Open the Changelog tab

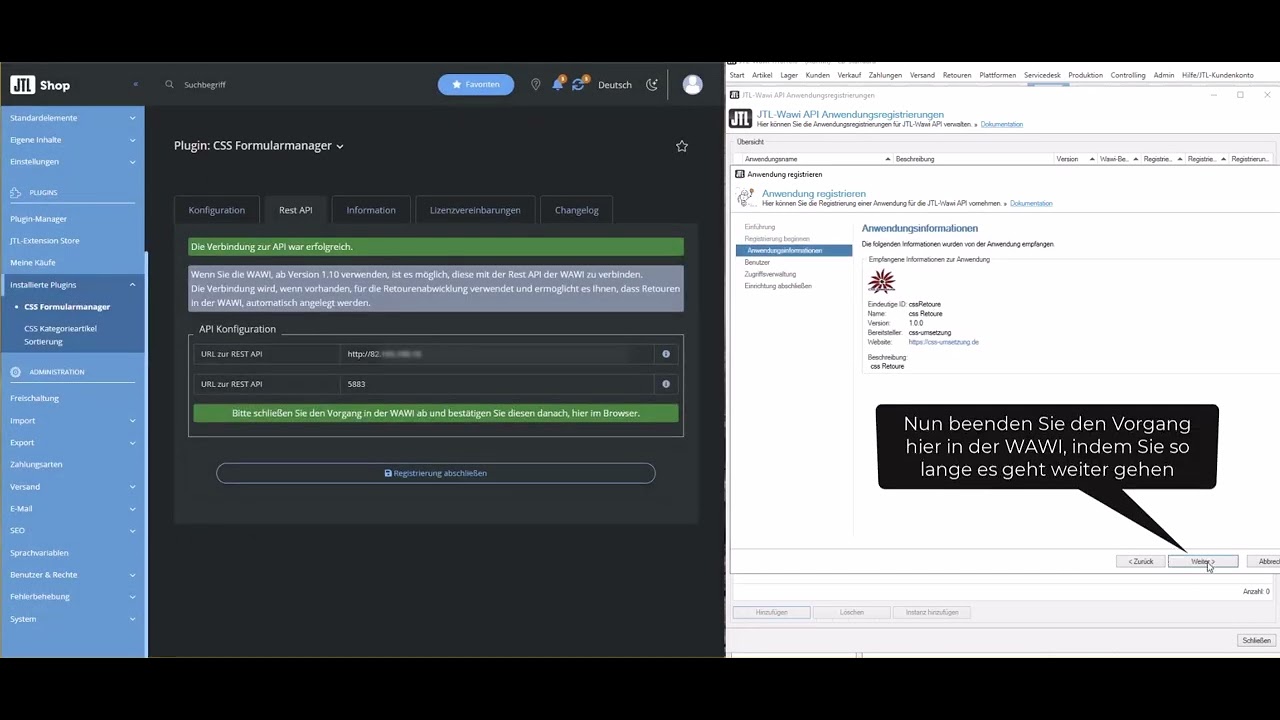(577, 210)
